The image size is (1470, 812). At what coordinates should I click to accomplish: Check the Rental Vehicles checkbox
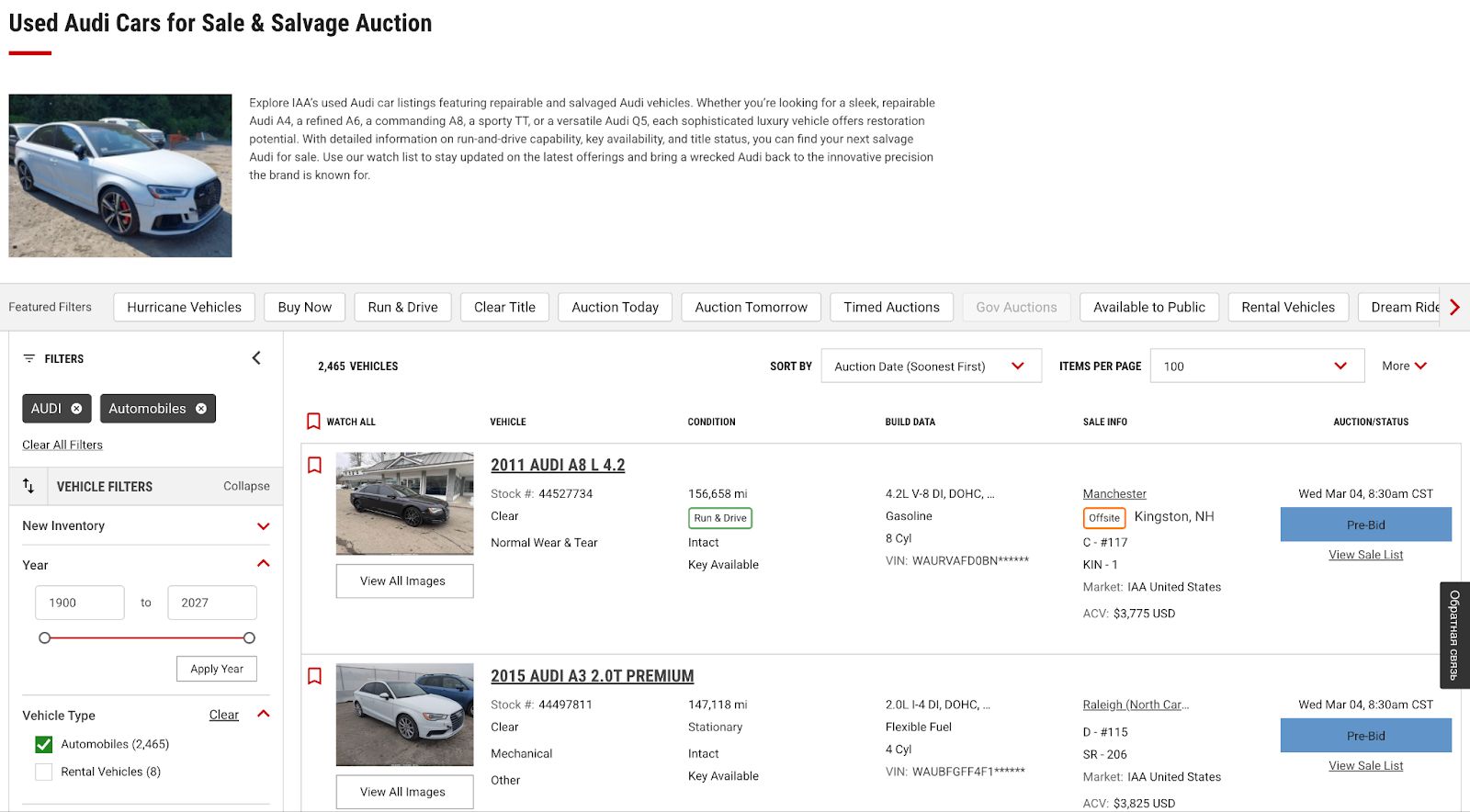pyautogui.click(x=43, y=773)
